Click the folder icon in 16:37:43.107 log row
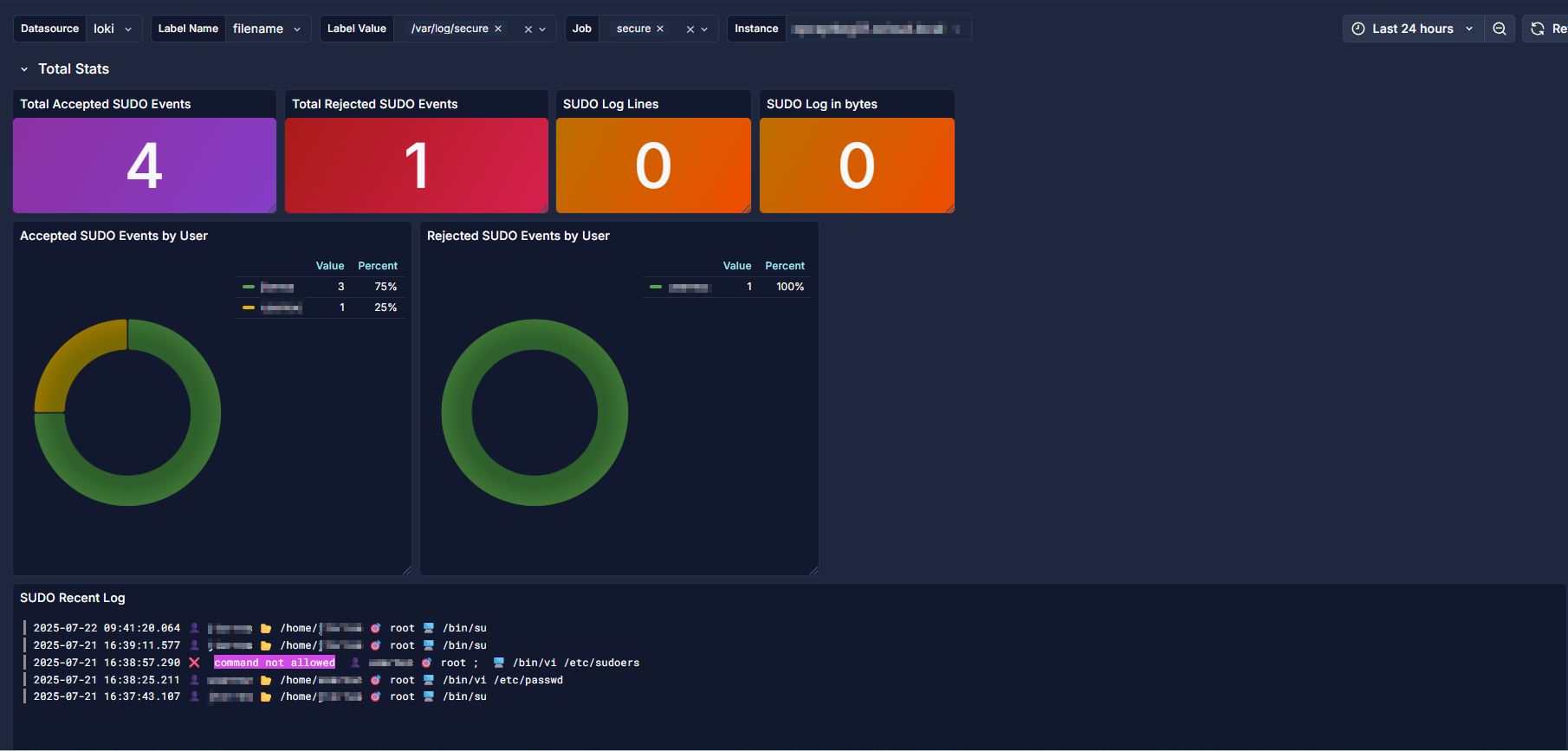 click(266, 696)
